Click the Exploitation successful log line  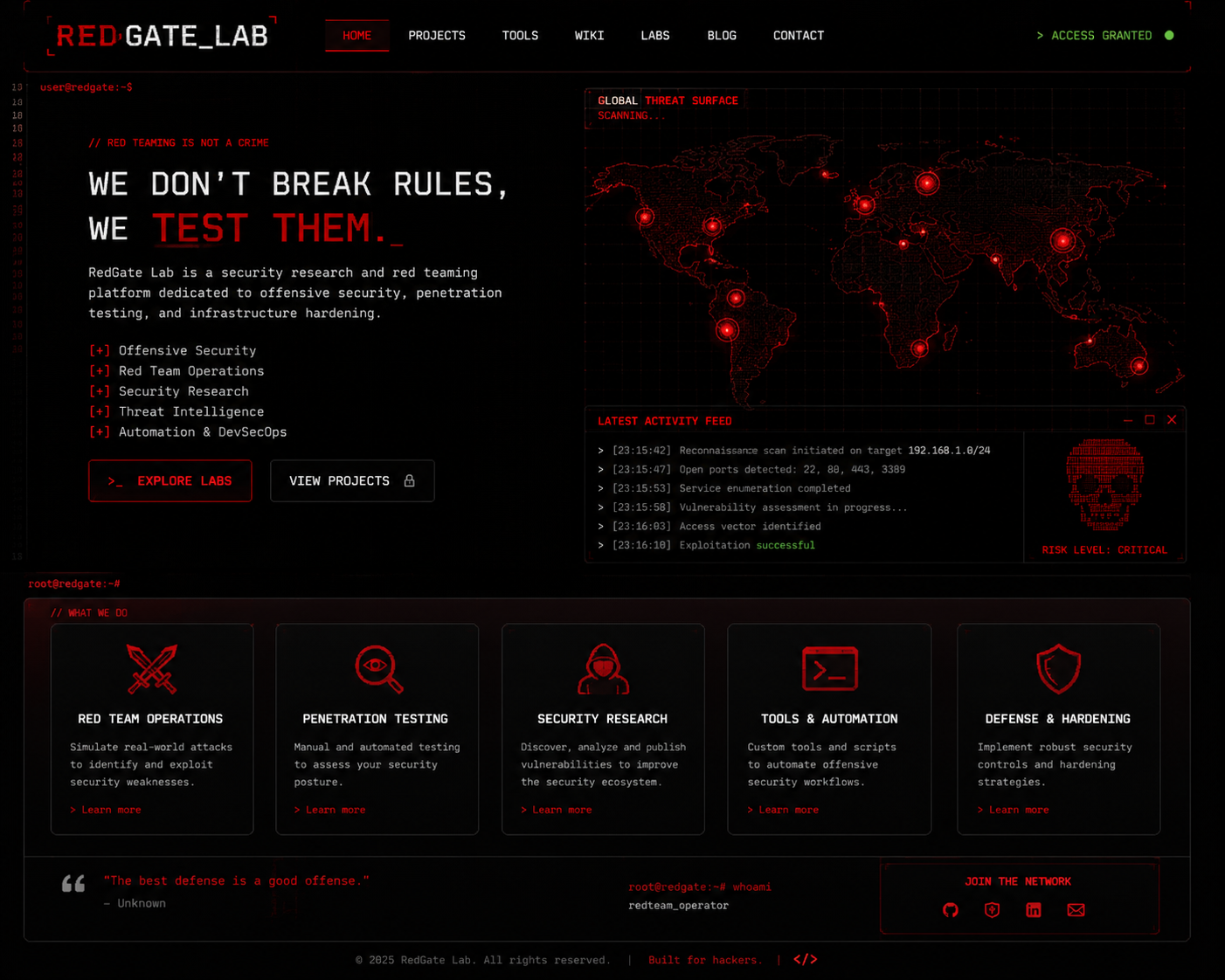[706, 545]
